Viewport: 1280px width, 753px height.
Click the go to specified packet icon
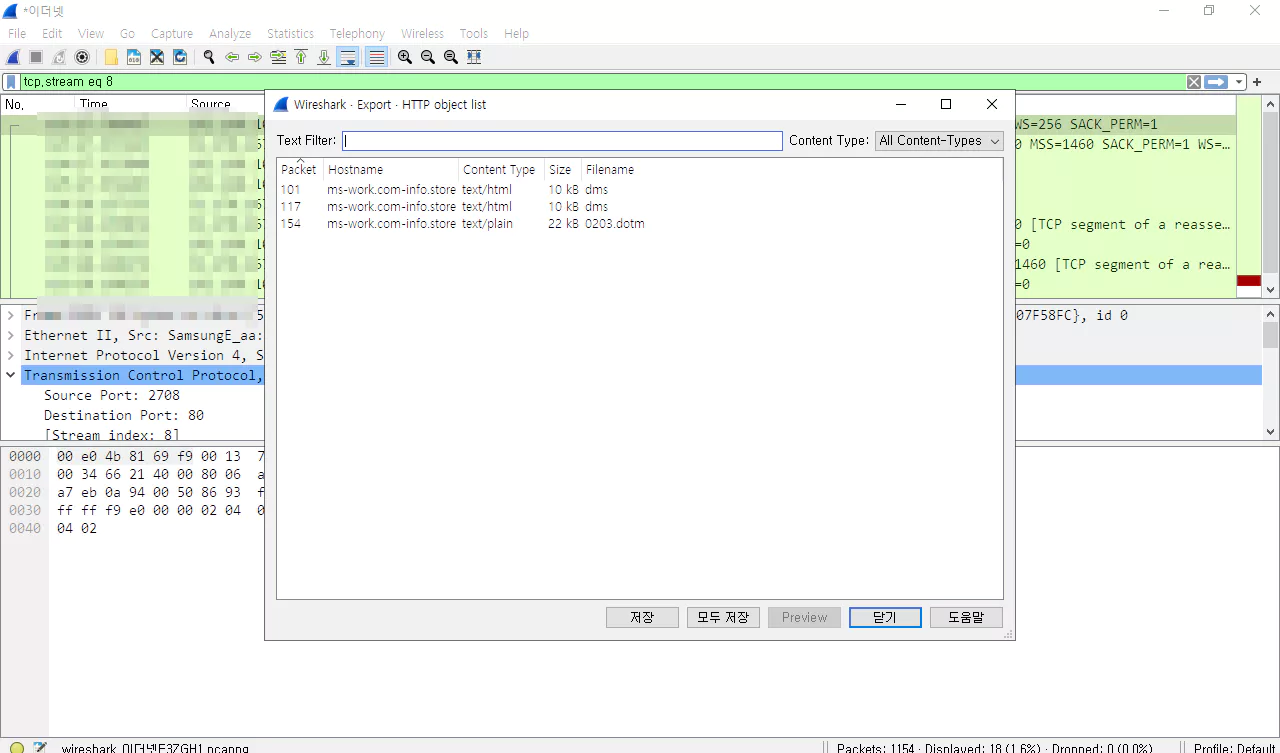(278, 57)
